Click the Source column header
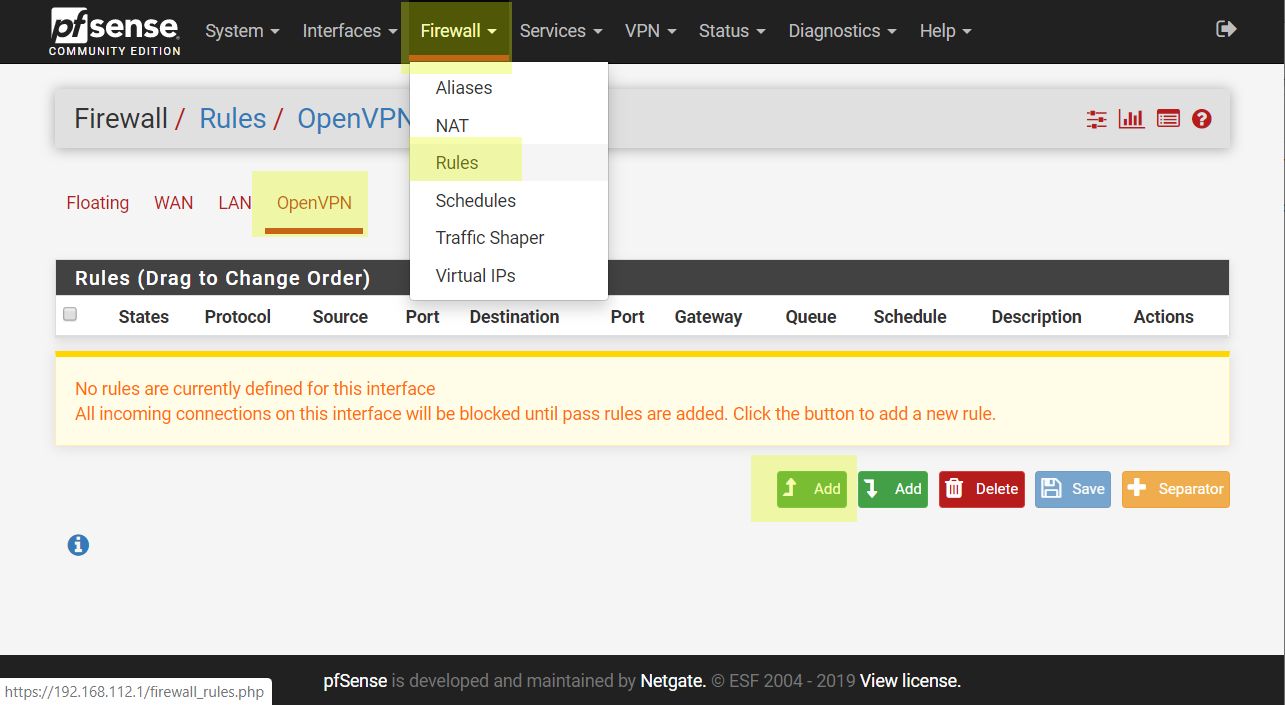 coord(340,317)
